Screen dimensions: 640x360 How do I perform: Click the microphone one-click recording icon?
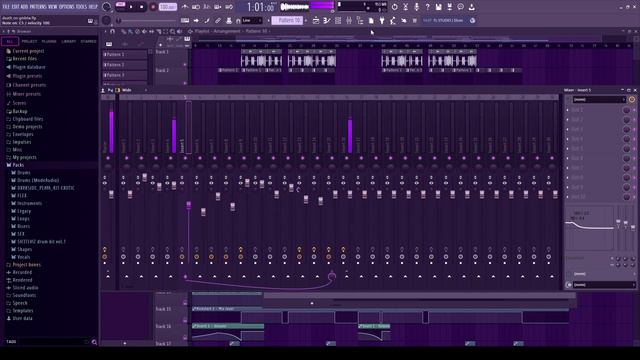(416, 7)
